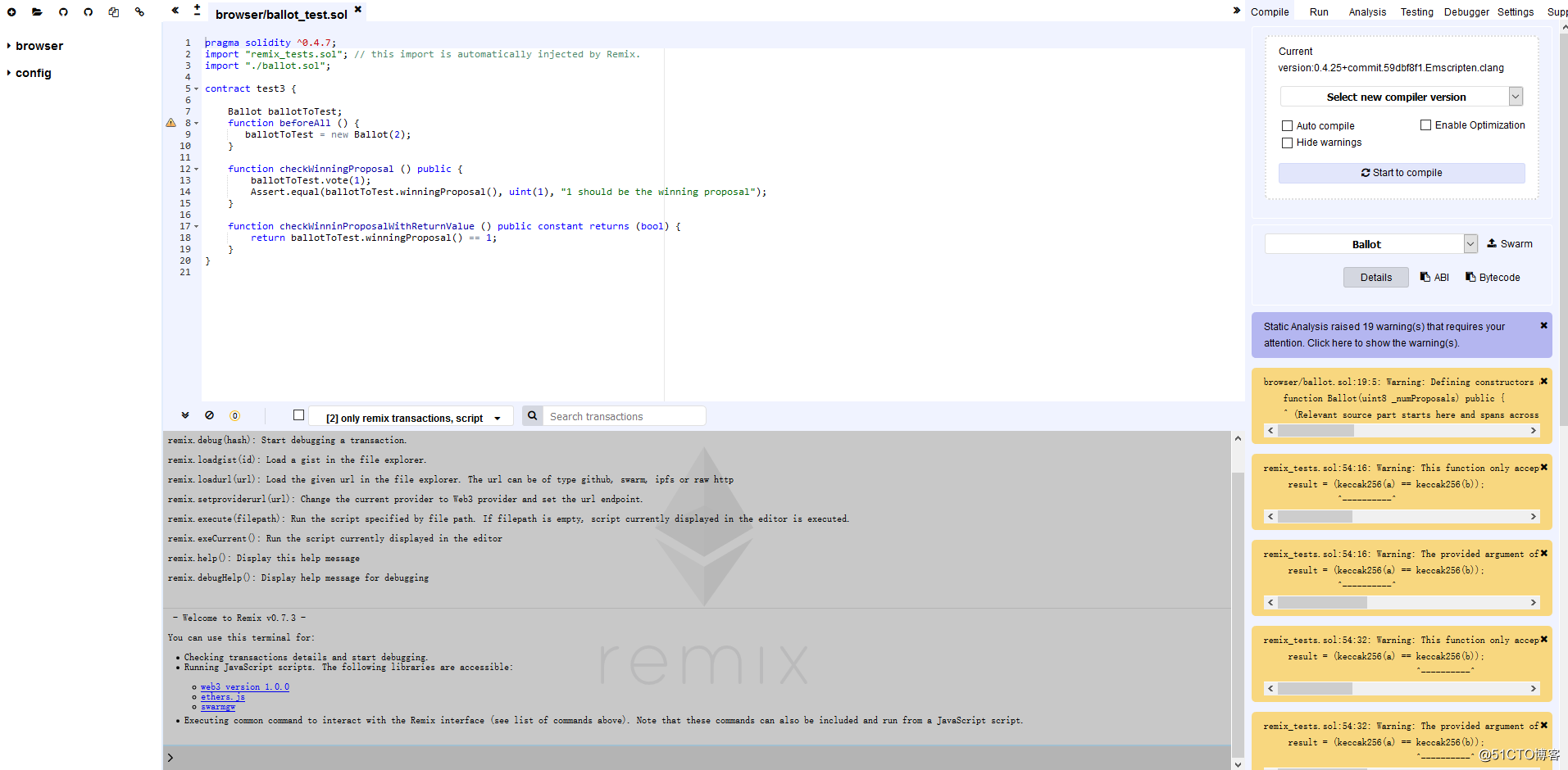Click the second GitHub icon in the file toolbar
1568x770 pixels.
pos(89,12)
